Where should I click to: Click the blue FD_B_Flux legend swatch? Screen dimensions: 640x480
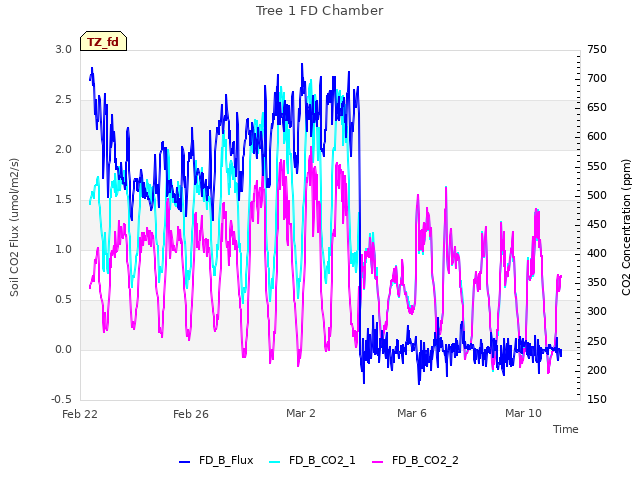184,462
